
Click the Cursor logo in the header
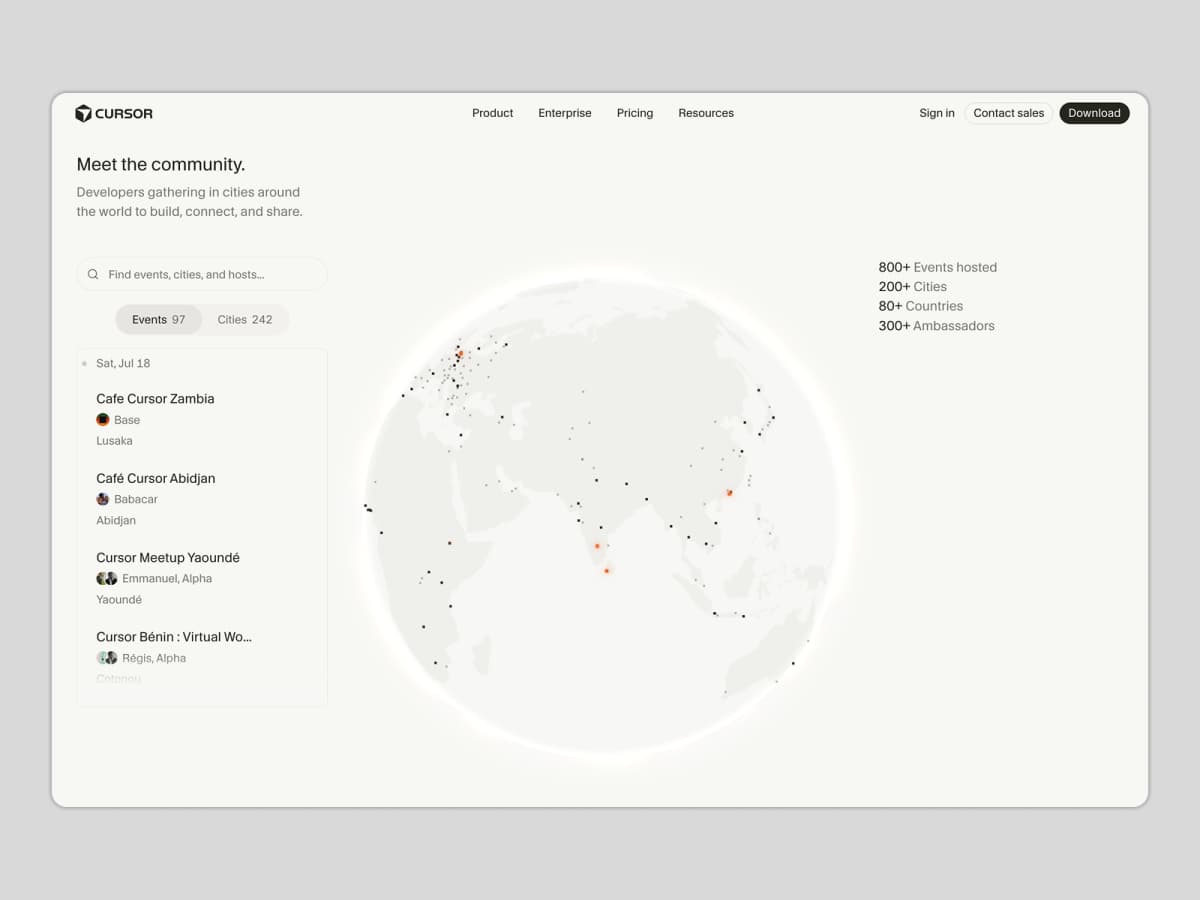(x=114, y=113)
